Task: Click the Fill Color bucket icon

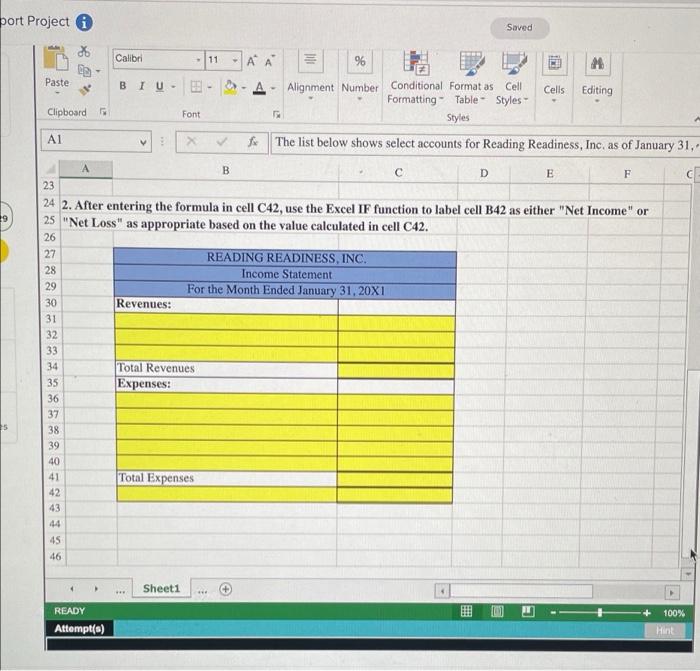Action: pos(230,87)
